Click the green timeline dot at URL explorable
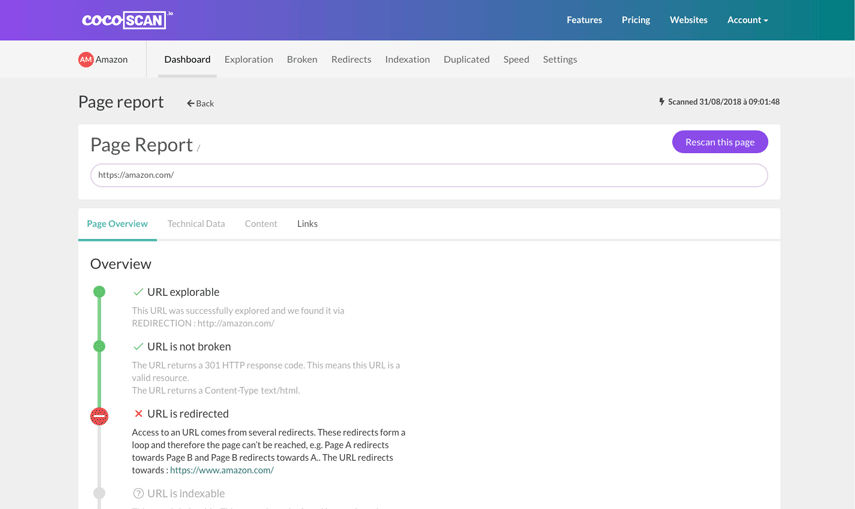 (99, 292)
